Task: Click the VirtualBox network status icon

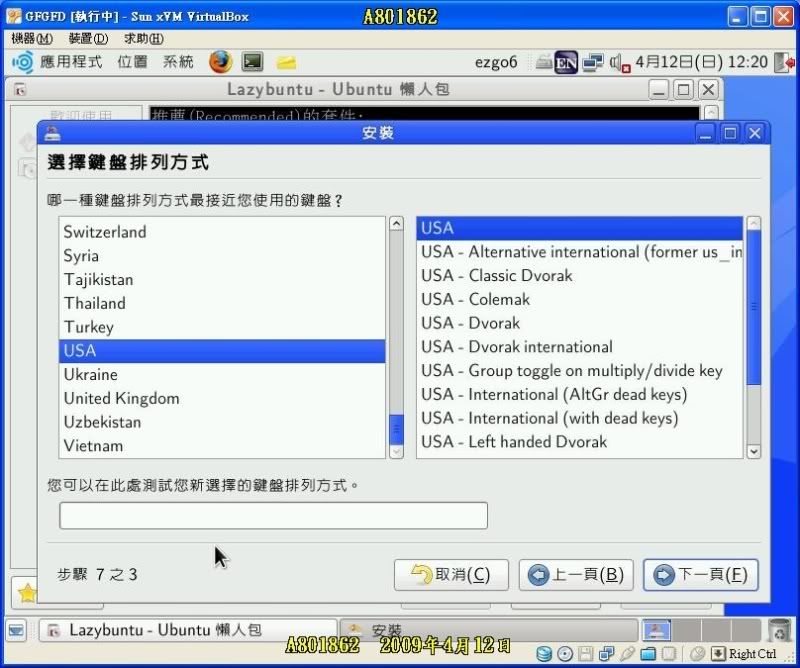Action: click(x=607, y=654)
